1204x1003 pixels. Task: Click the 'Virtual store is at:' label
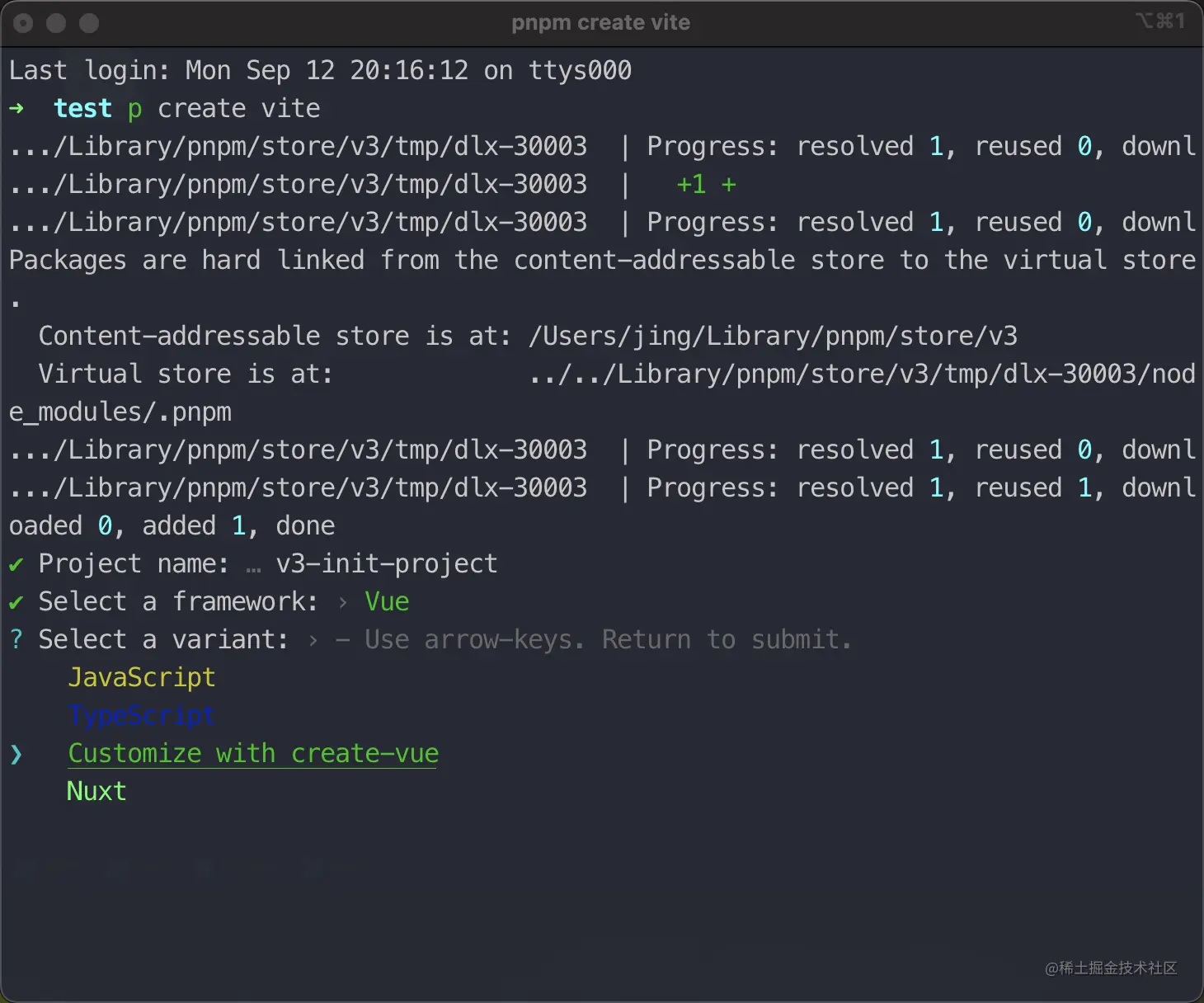point(186,374)
